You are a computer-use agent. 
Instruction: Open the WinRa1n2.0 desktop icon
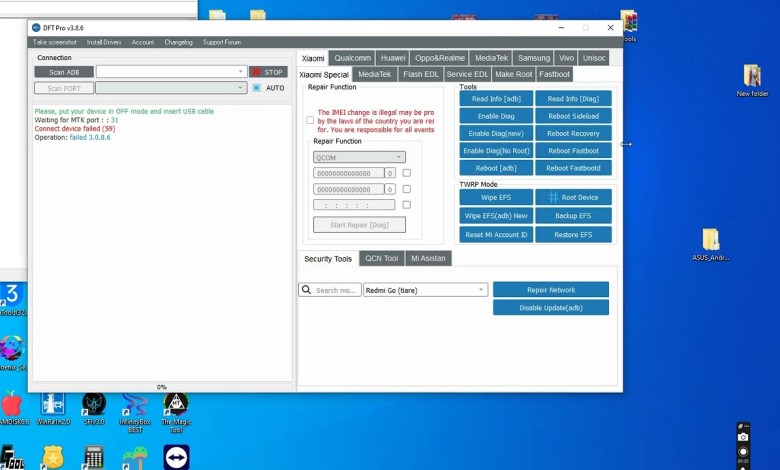[52, 406]
